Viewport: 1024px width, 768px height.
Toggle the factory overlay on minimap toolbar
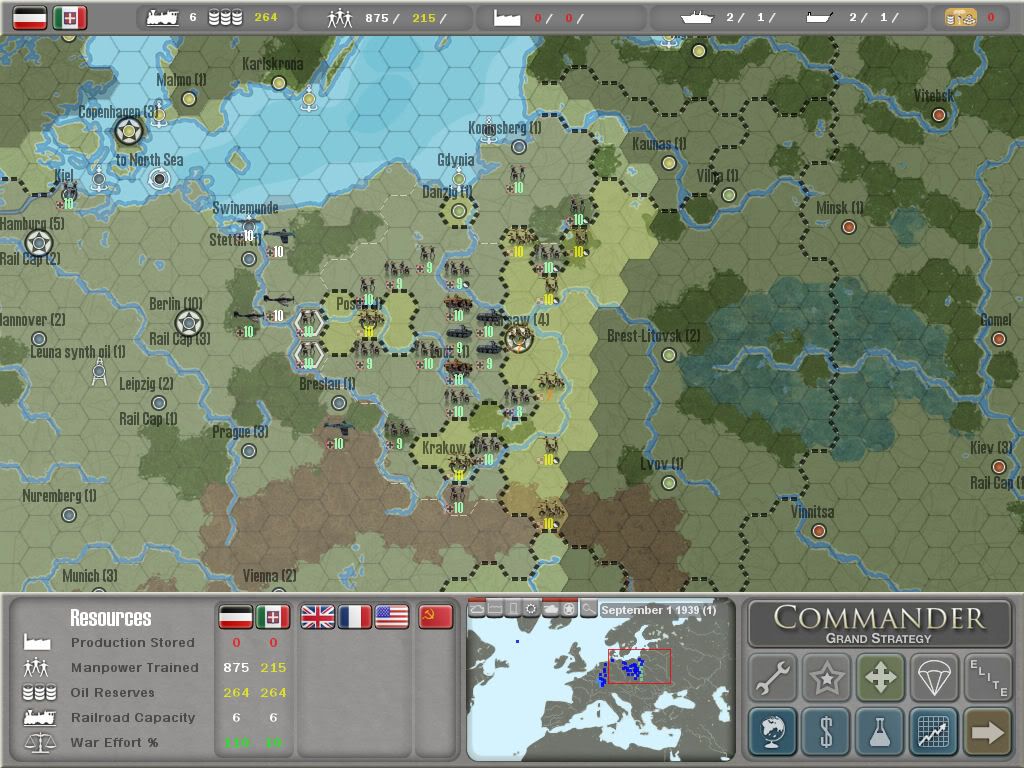point(495,609)
